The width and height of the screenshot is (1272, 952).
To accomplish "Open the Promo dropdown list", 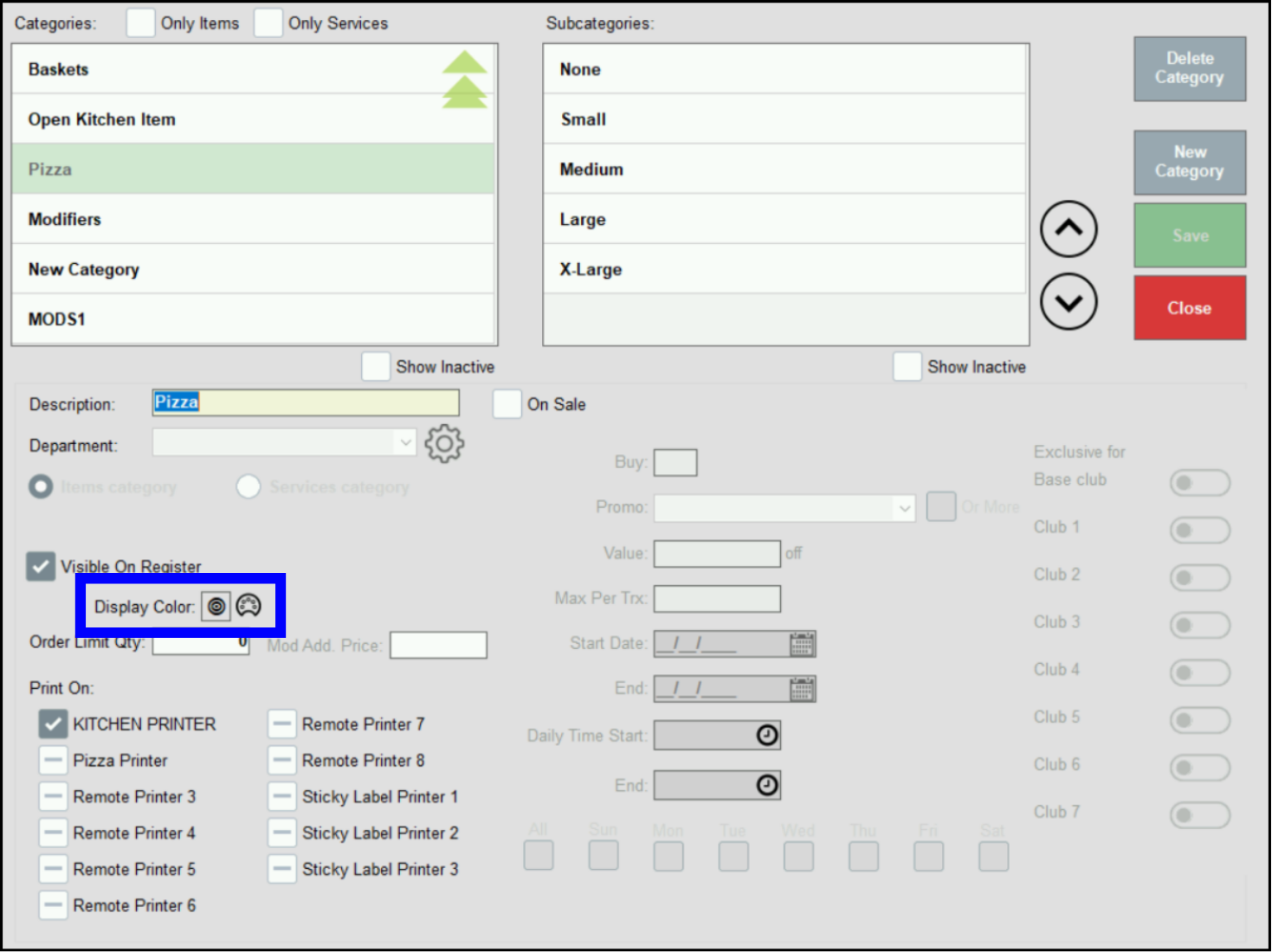I will (x=904, y=508).
